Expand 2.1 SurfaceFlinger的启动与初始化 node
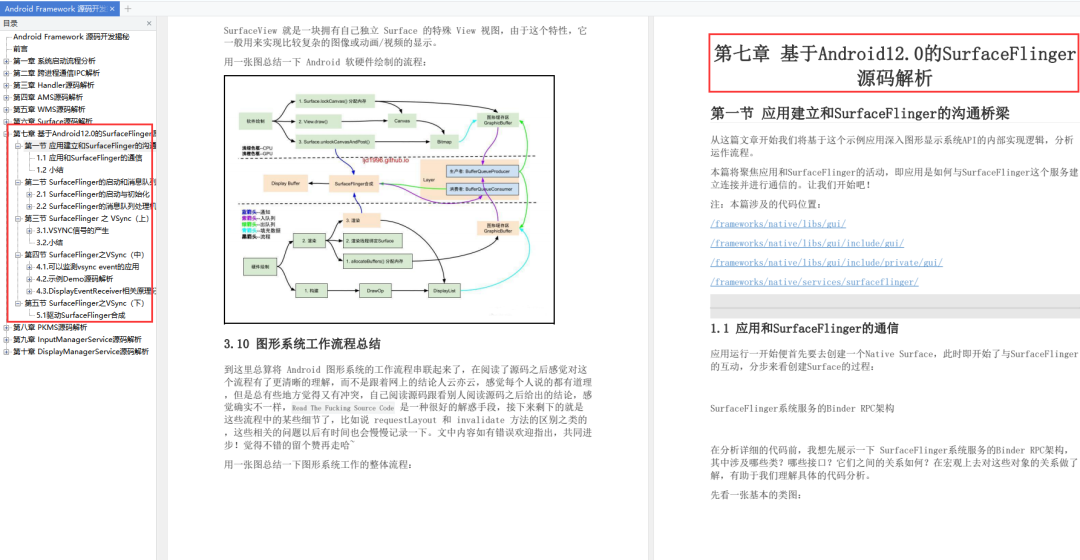Image resolution: width=1080 pixels, height=560 pixels. tap(30, 194)
